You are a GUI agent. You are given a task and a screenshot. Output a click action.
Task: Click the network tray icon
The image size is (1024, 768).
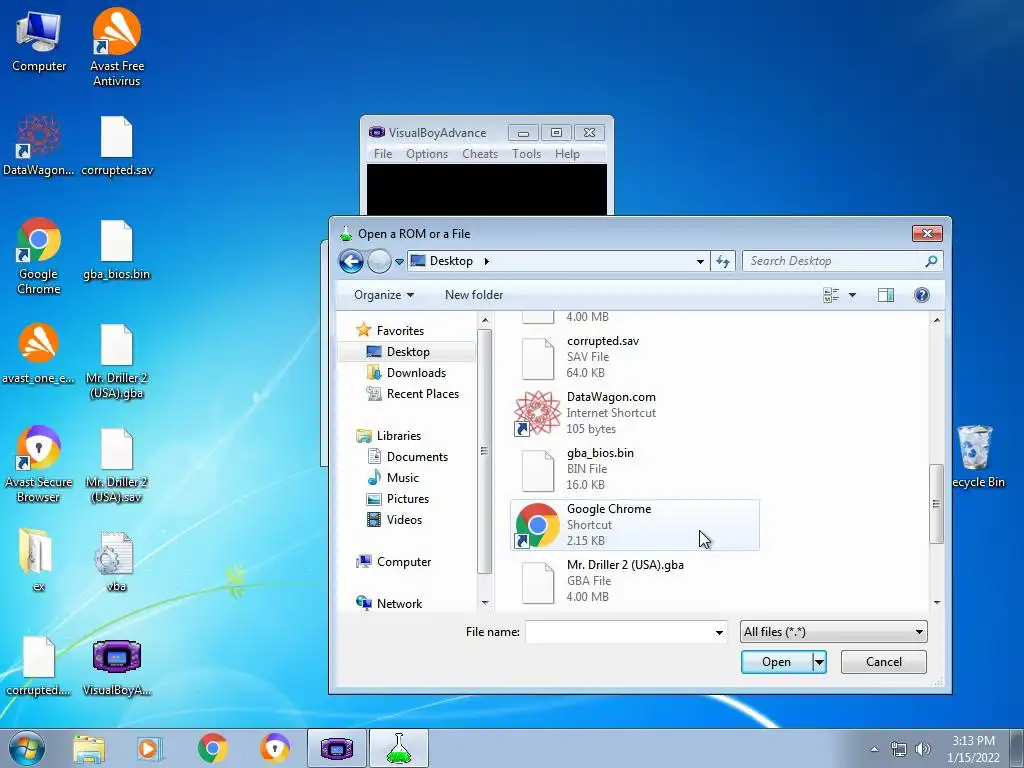(x=899, y=749)
